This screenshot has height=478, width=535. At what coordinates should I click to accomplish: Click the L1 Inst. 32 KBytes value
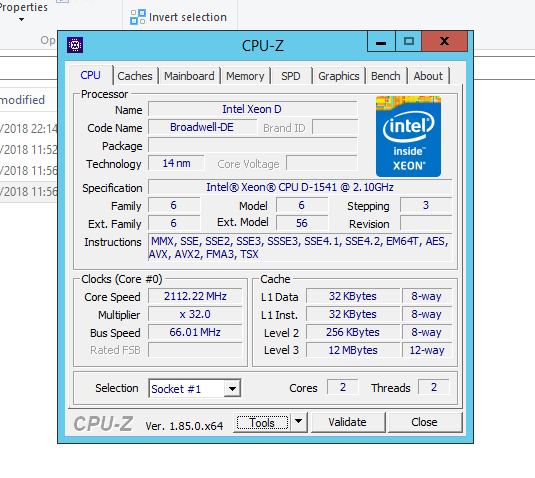click(353, 314)
